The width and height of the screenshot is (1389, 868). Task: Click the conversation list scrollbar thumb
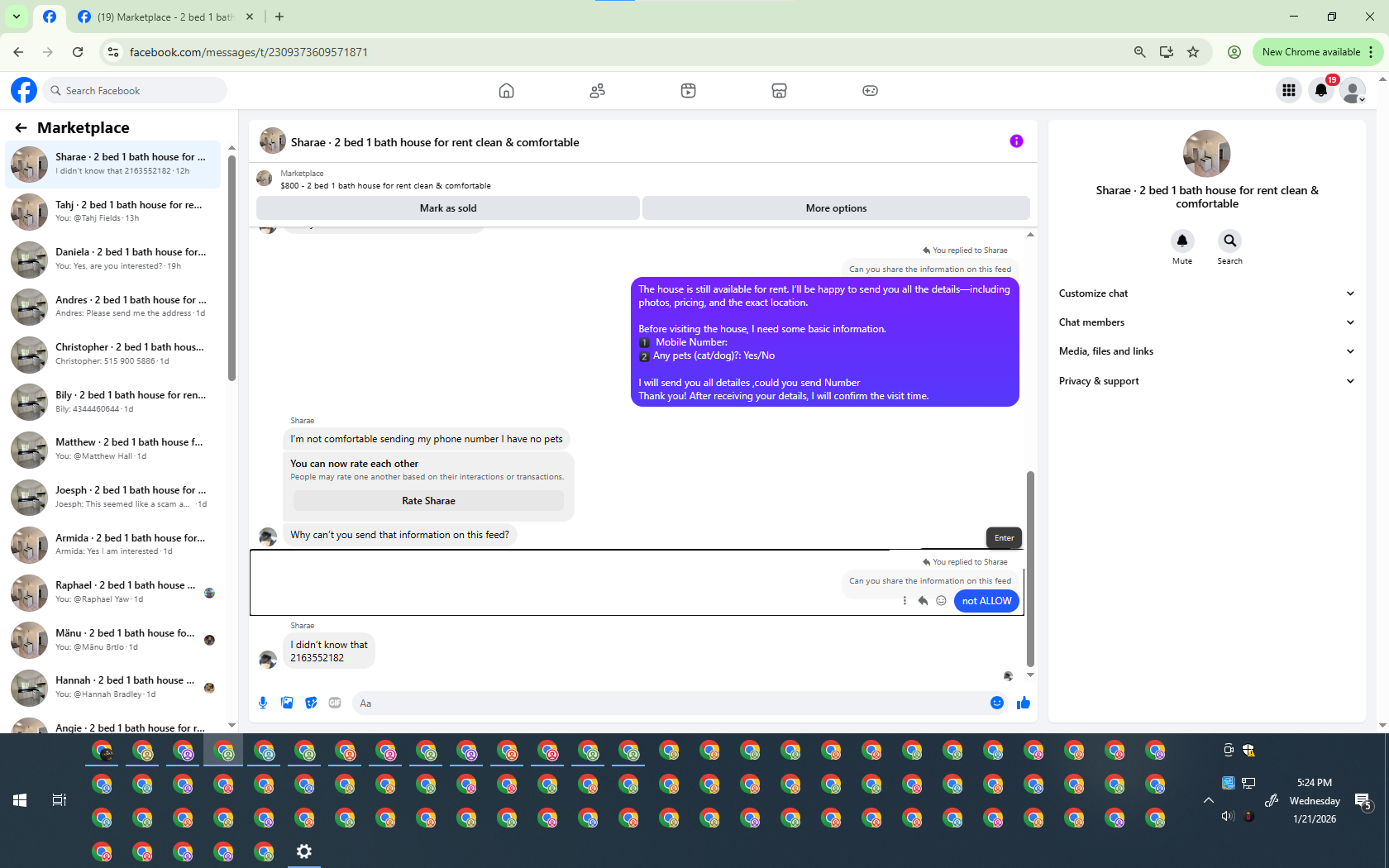pos(231,269)
